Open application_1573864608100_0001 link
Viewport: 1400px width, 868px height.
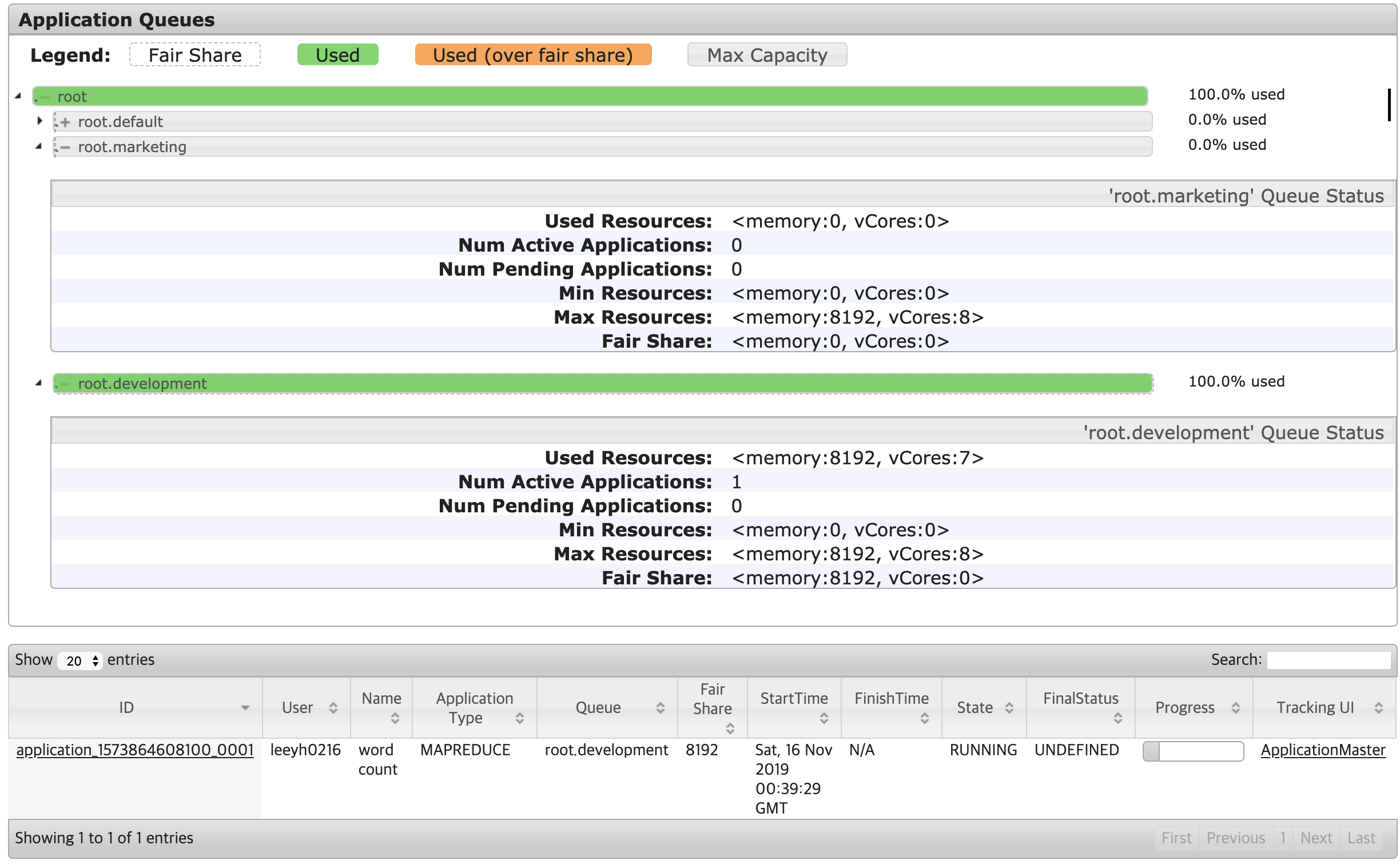[x=135, y=750]
